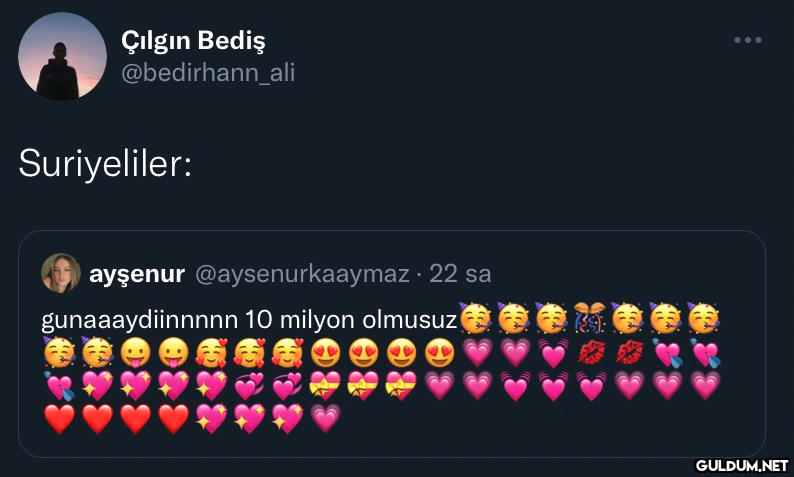Select the first heart with ribbon emoji

pyautogui.click(x=327, y=386)
